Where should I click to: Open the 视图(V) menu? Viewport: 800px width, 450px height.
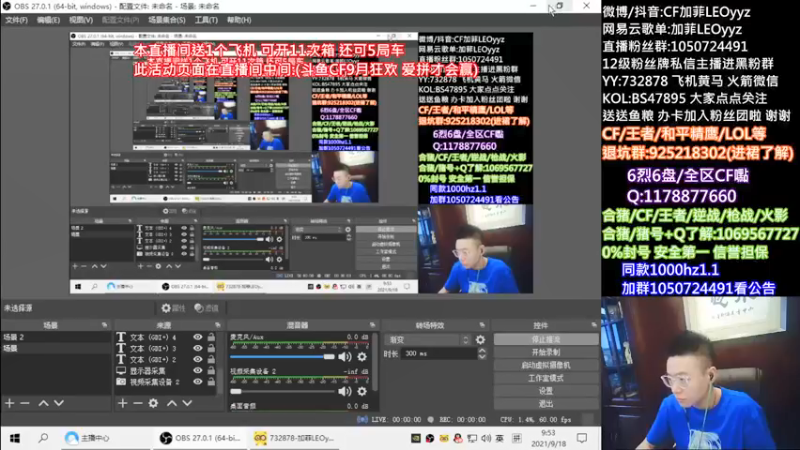tap(81, 20)
